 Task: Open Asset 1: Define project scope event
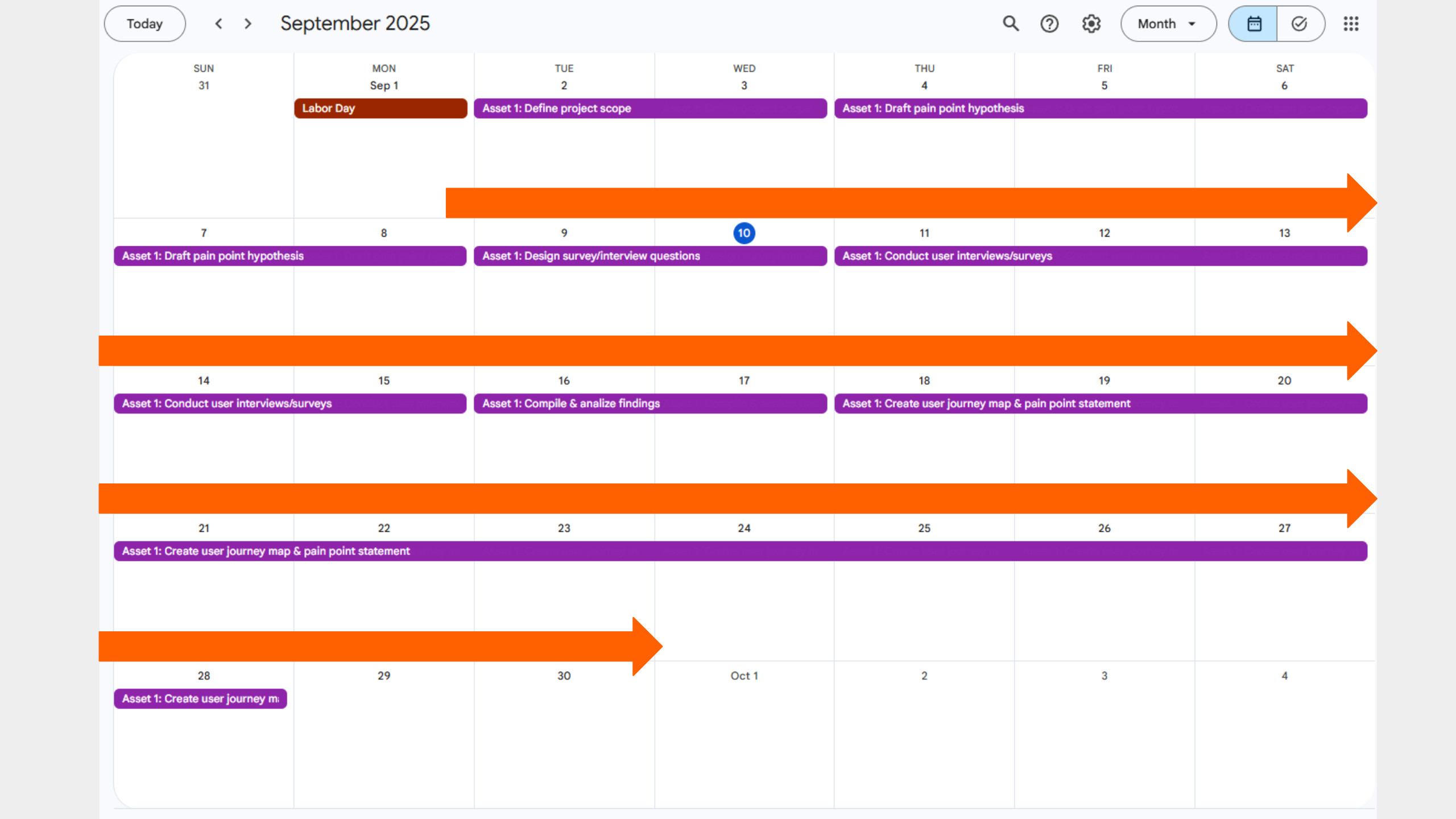coord(650,108)
